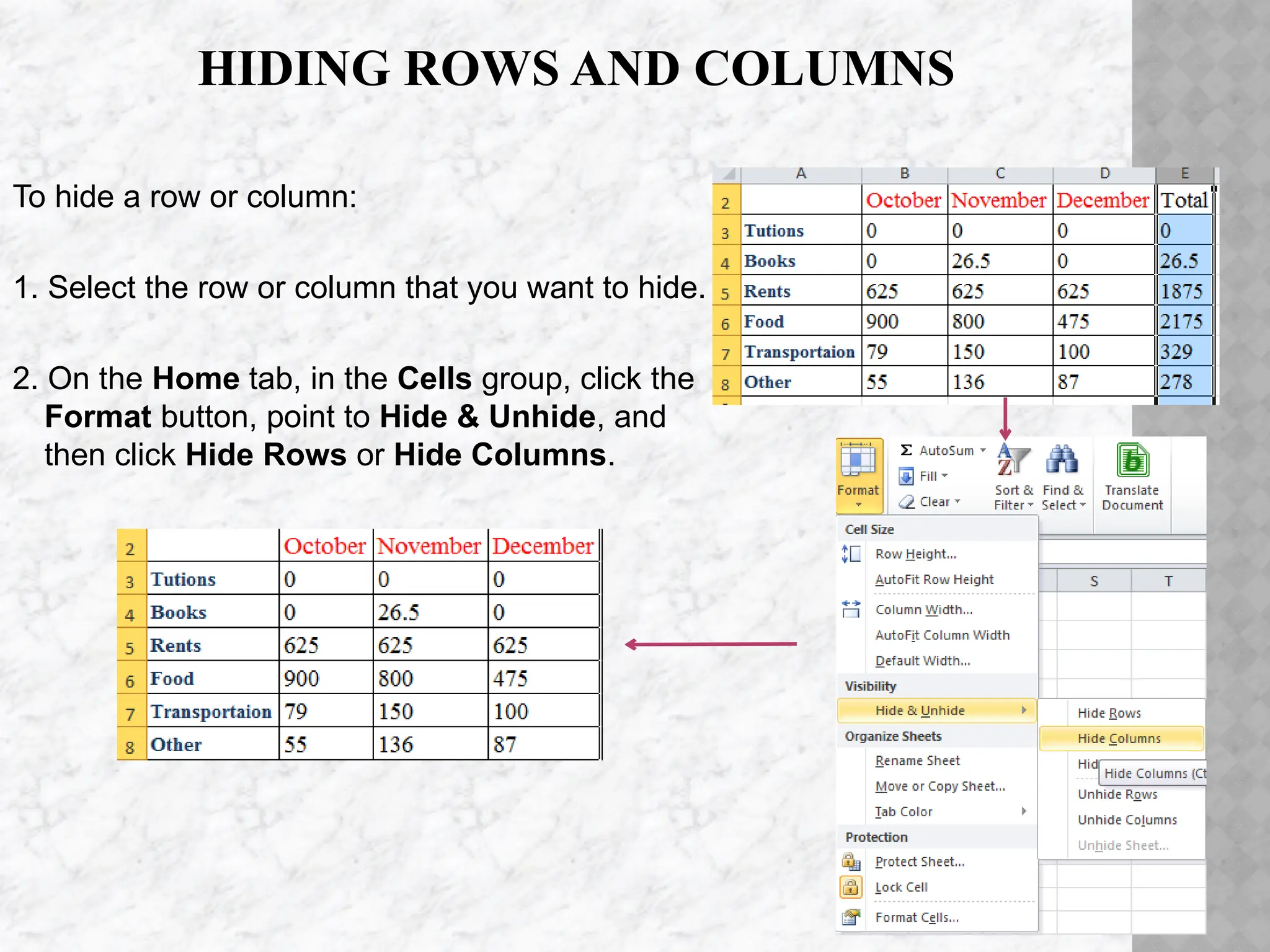This screenshot has height=952, width=1270.
Task: Click the Row Height icon in menu
Action: point(851,553)
